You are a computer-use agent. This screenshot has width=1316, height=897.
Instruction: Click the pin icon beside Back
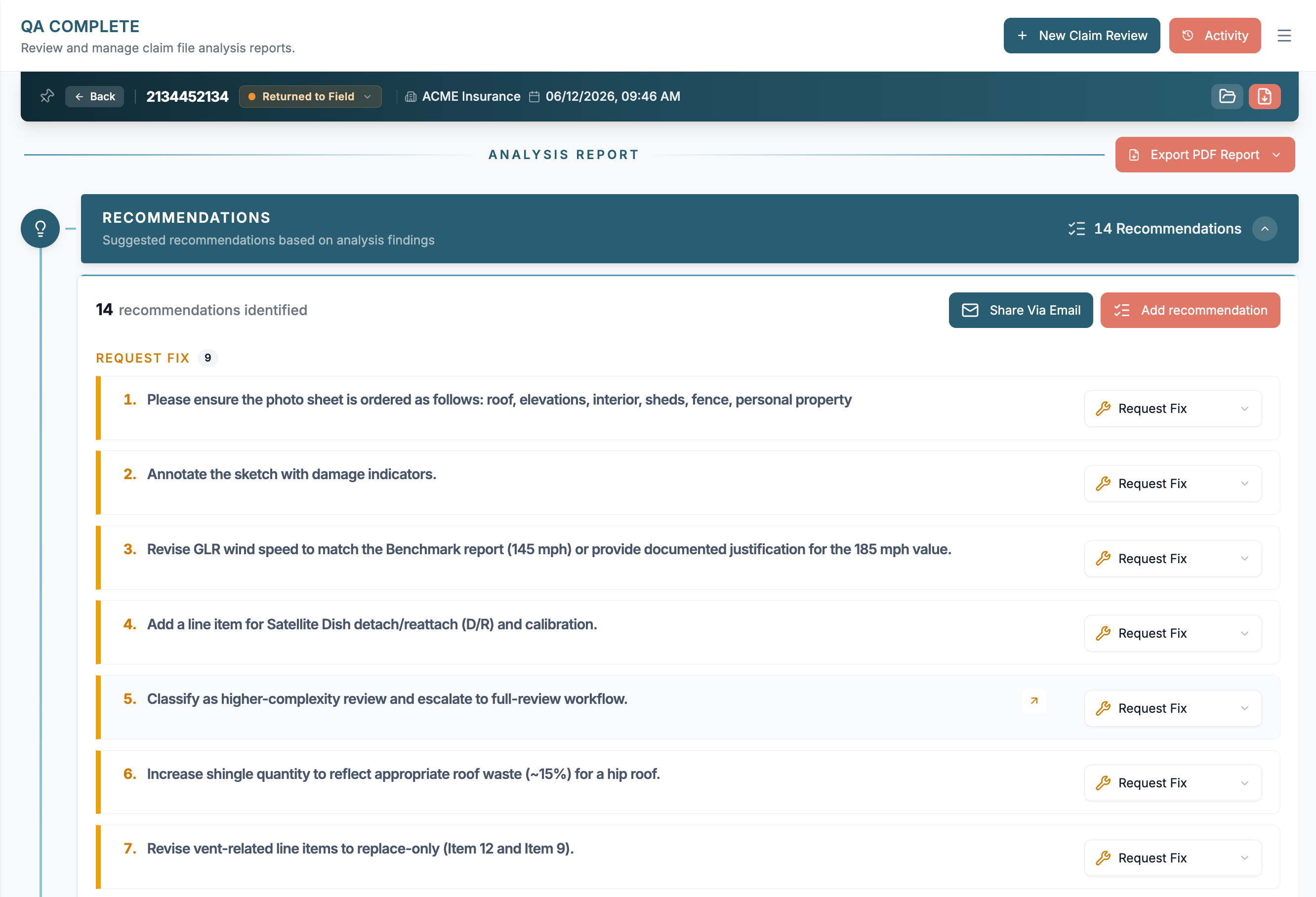(47, 96)
